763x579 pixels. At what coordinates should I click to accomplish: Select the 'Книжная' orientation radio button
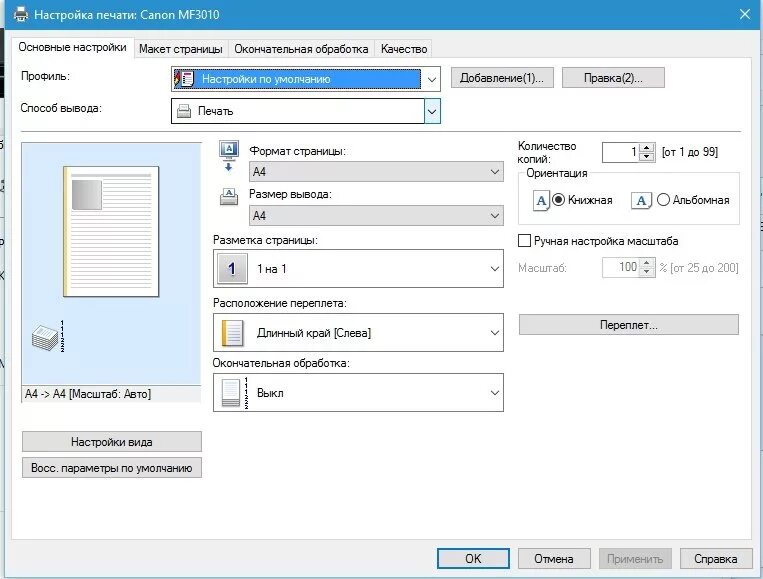[558, 200]
